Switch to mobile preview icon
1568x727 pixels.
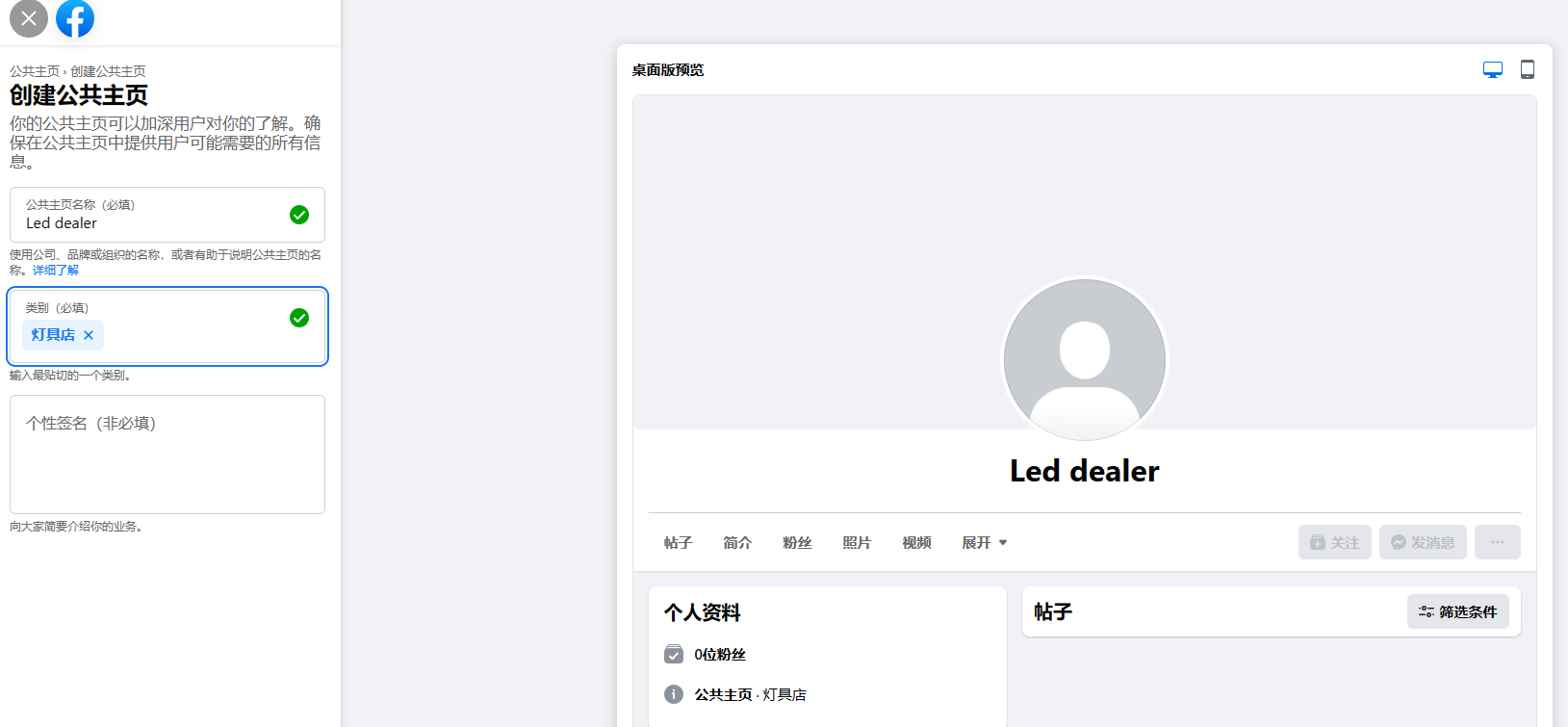tap(1528, 69)
